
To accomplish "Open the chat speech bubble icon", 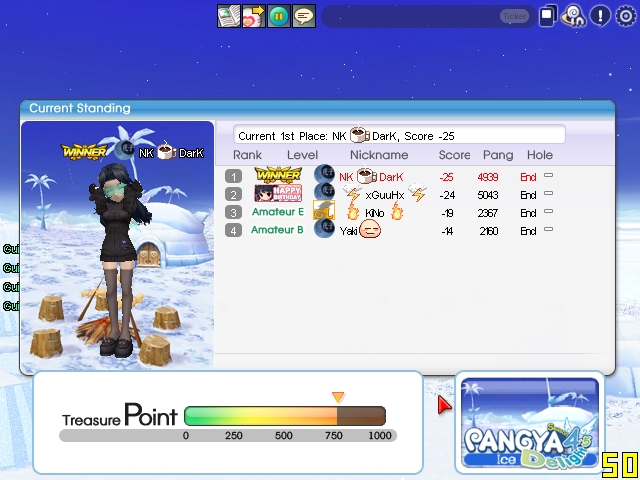I will (x=304, y=16).
